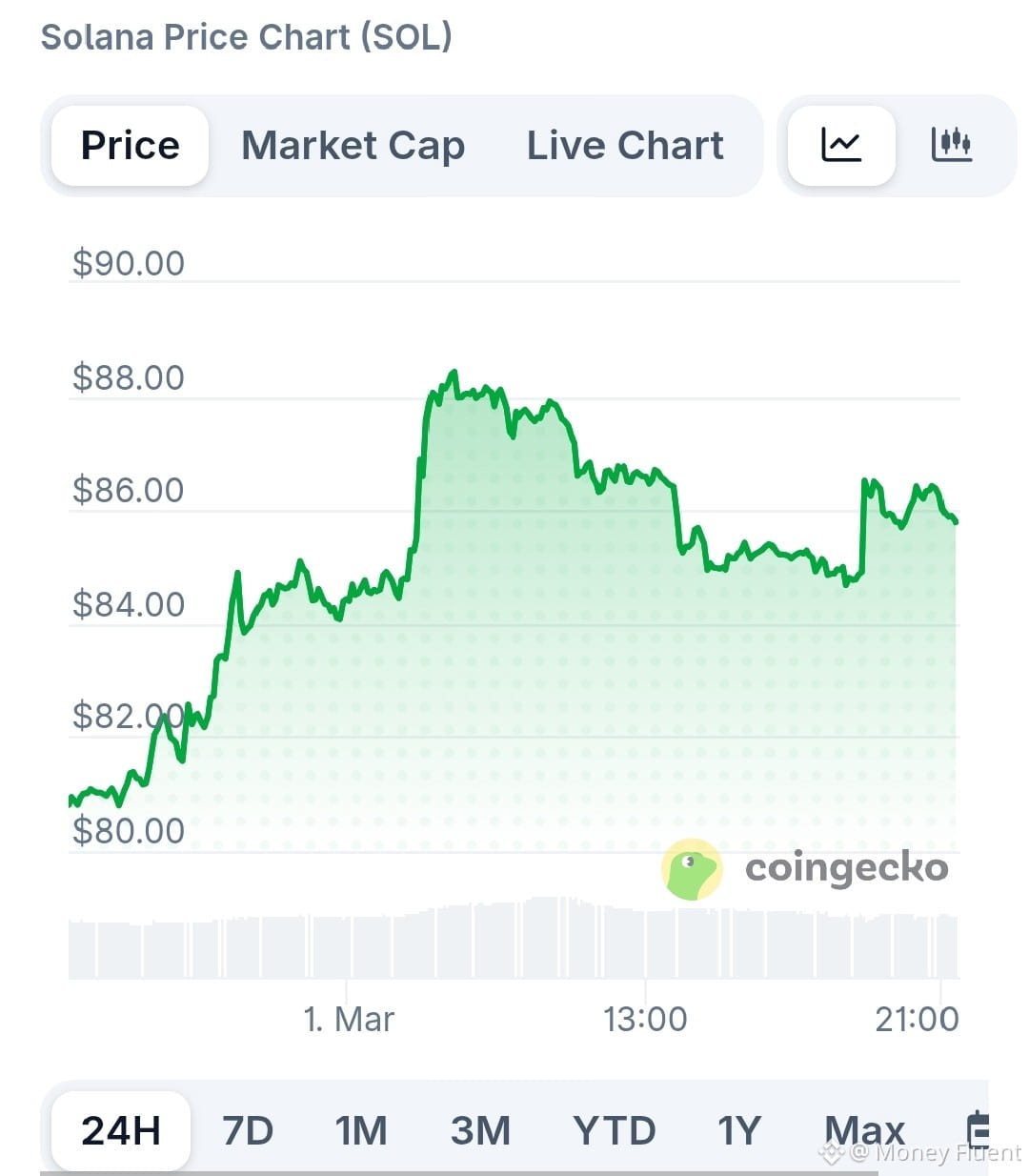Show the Max time range
The image size is (1029, 1176).
pyautogui.click(x=864, y=1131)
